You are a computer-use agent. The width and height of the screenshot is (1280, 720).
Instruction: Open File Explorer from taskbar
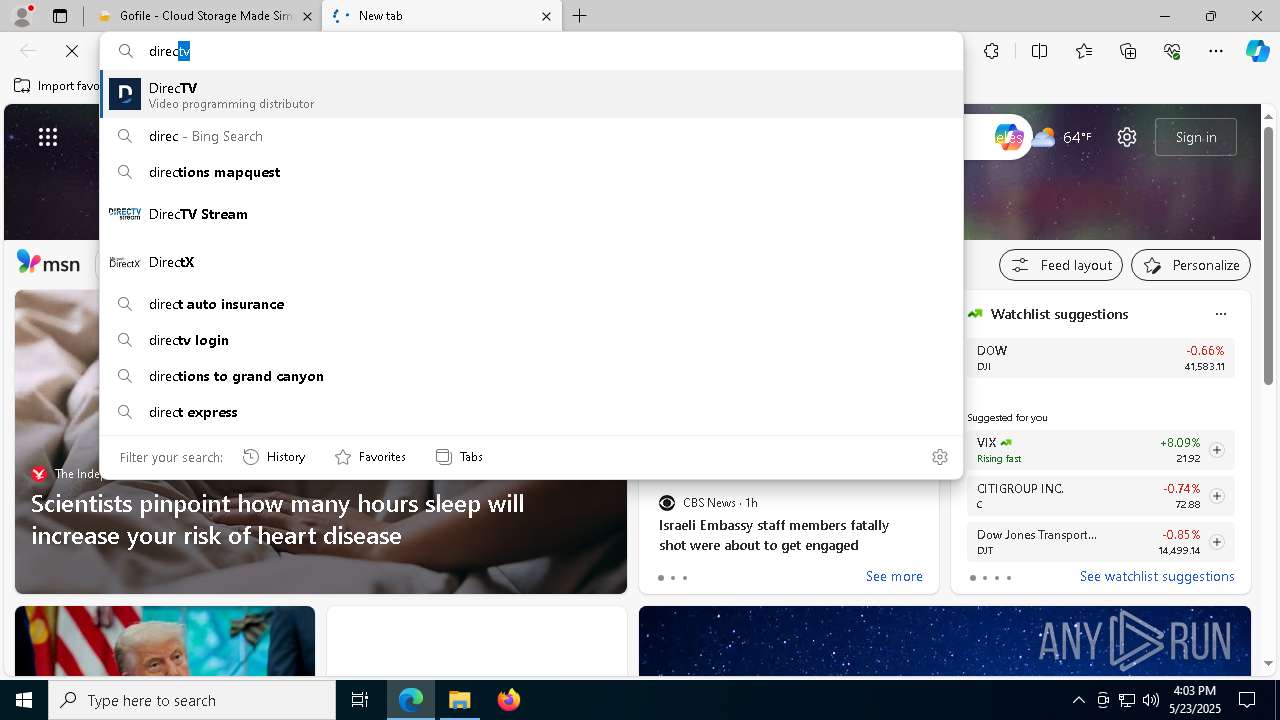point(460,700)
